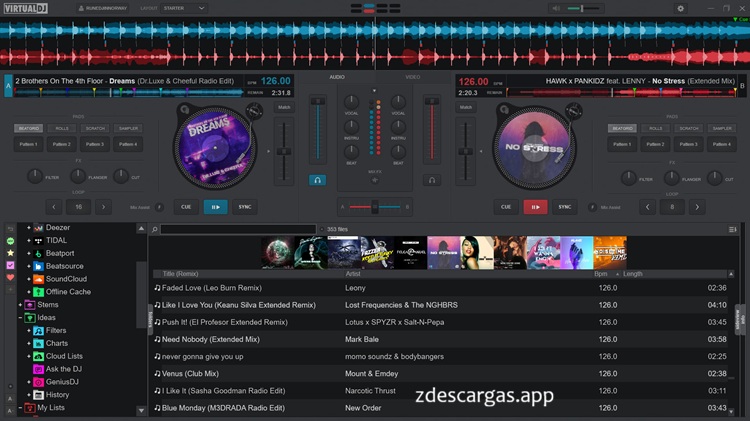Select BEATGRID pad mode on deck B
This screenshot has height=421, width=750.
(x=622, y=128)
